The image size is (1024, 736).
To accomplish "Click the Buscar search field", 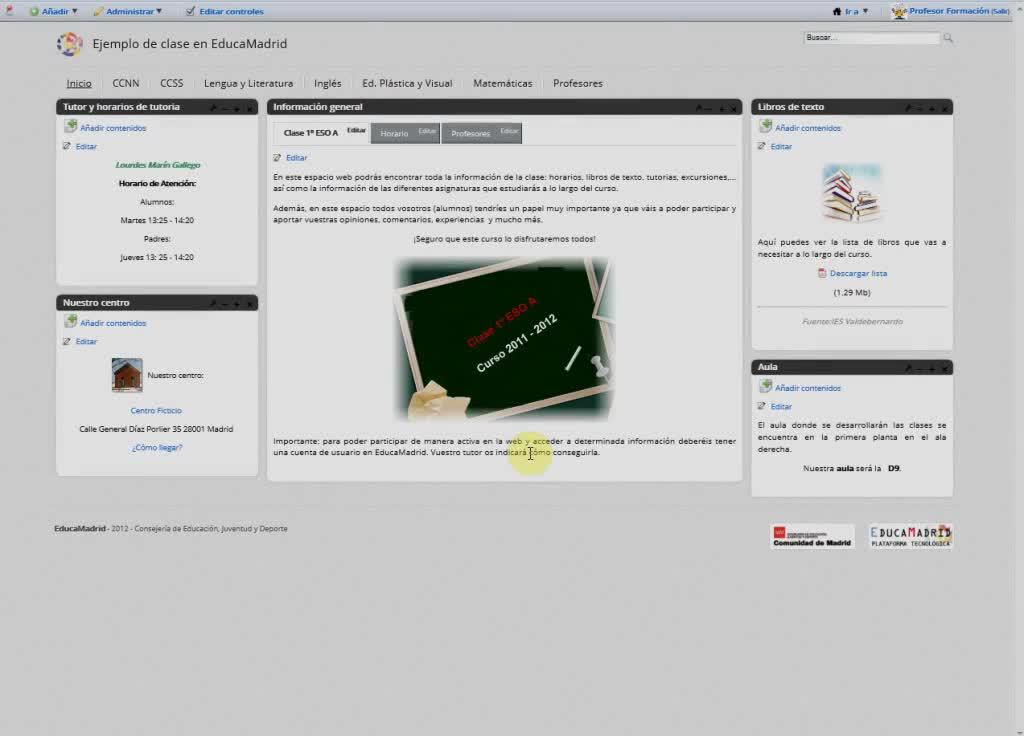I will [x=871, y=38].
